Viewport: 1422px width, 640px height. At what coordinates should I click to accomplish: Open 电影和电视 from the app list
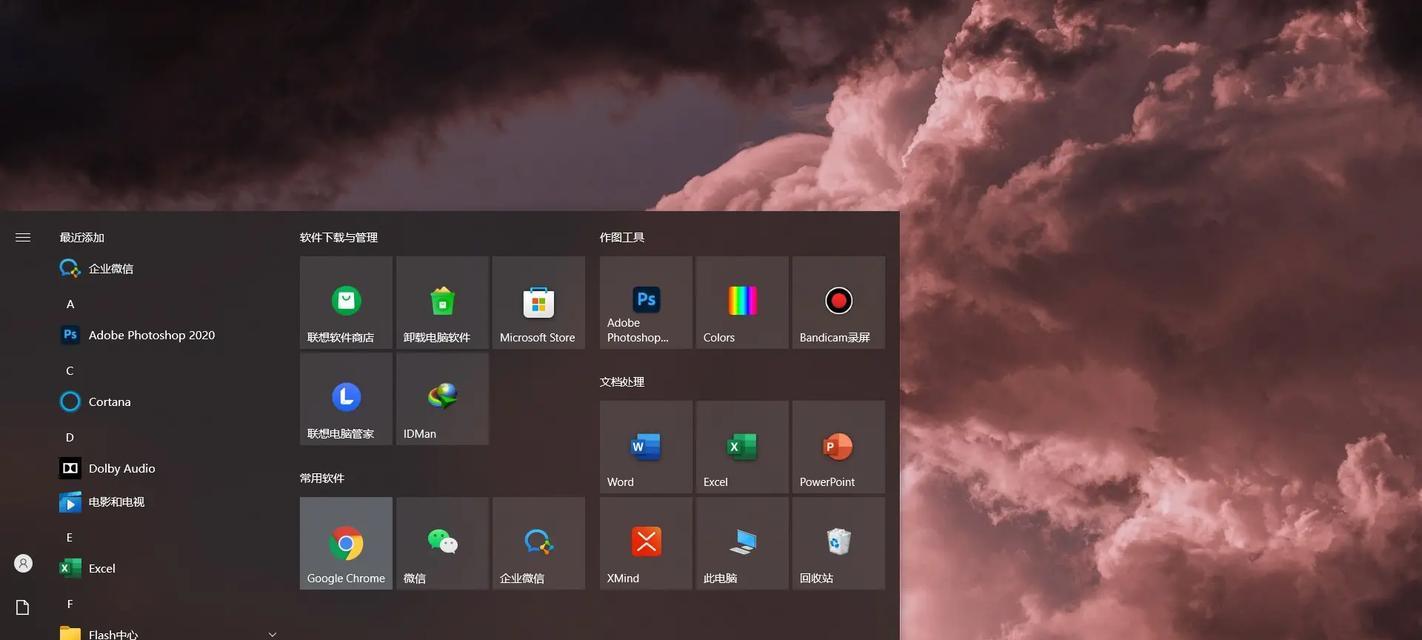point(168,502)
